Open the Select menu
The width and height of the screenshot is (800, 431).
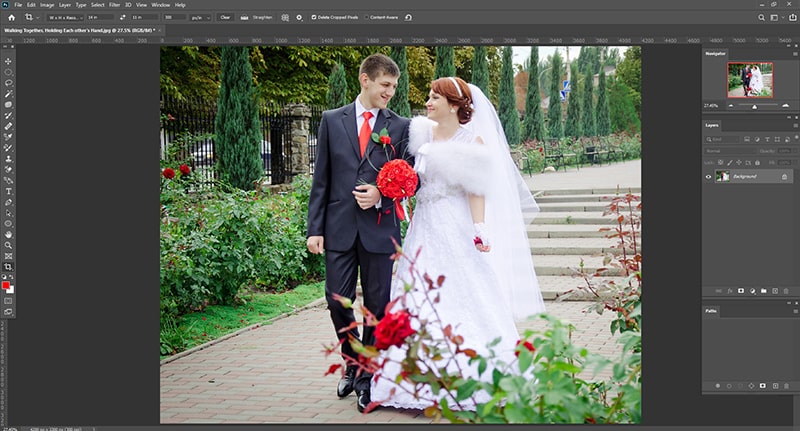pyautogui.click(x=97, y=5)
